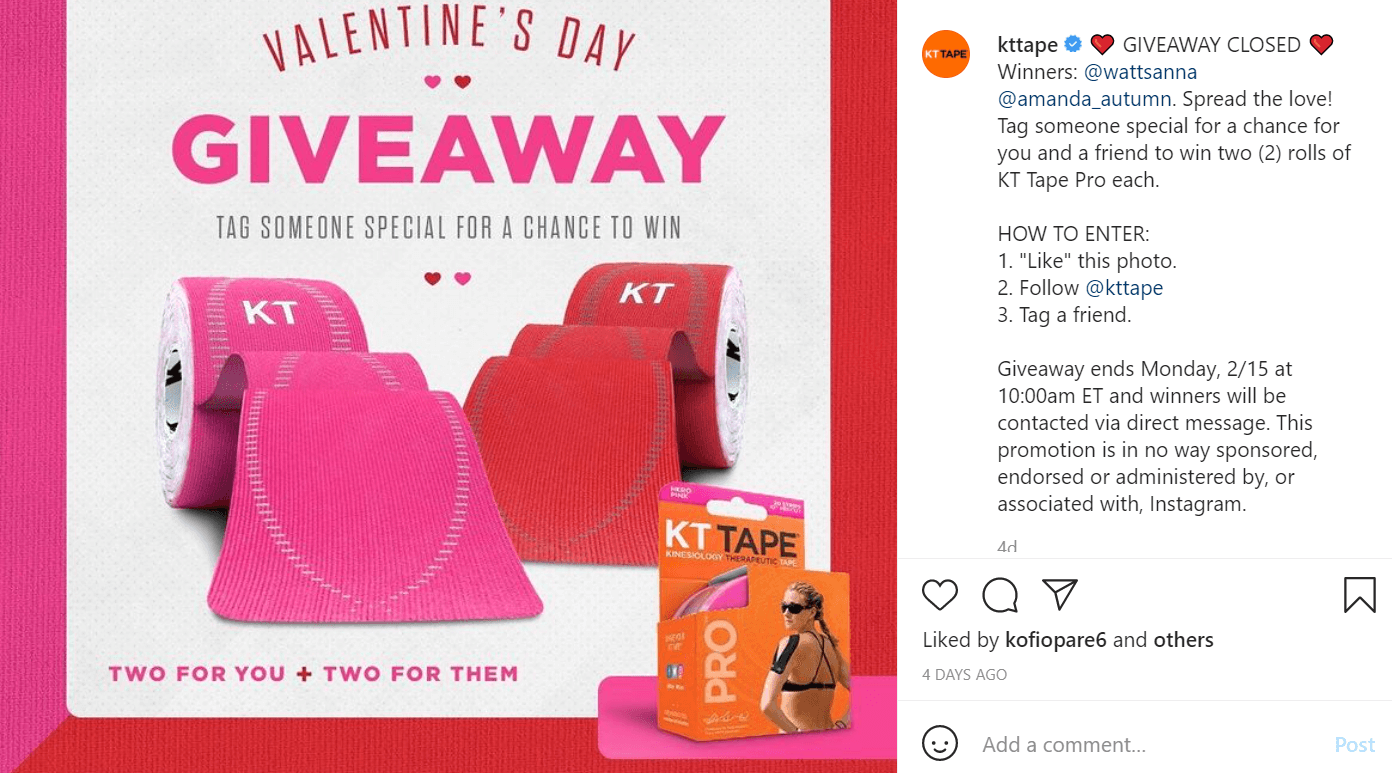Screen dimensions: 1392x773
Task: Open comments via the speech bubble icon
Action: click(1000, 594)
